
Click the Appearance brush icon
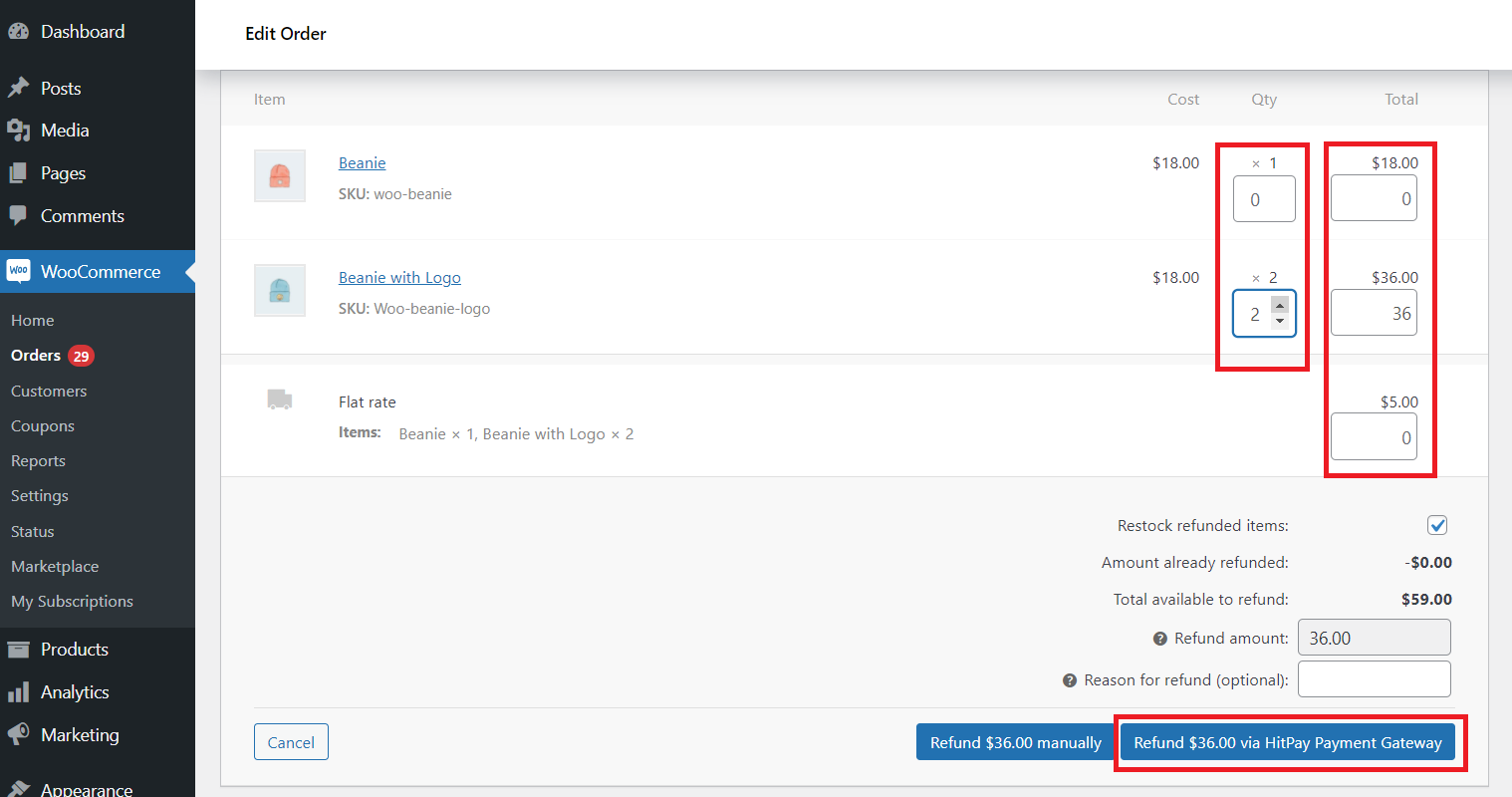[x=18, y=789]
